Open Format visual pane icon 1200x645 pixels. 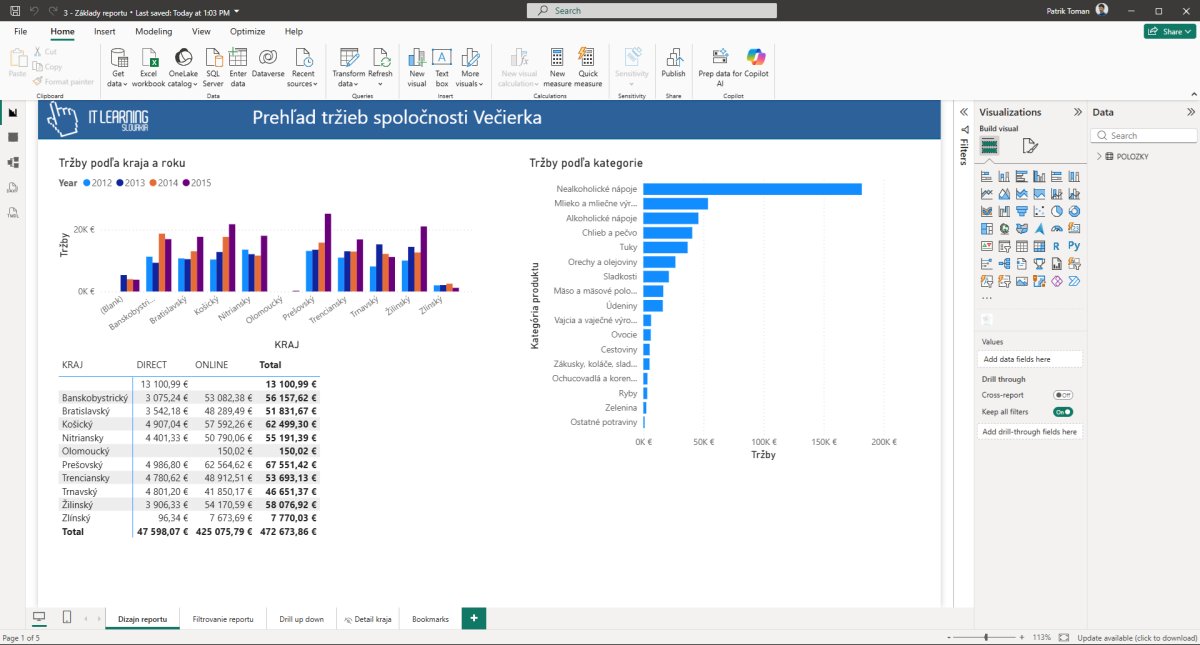[x=1030, y=146]
